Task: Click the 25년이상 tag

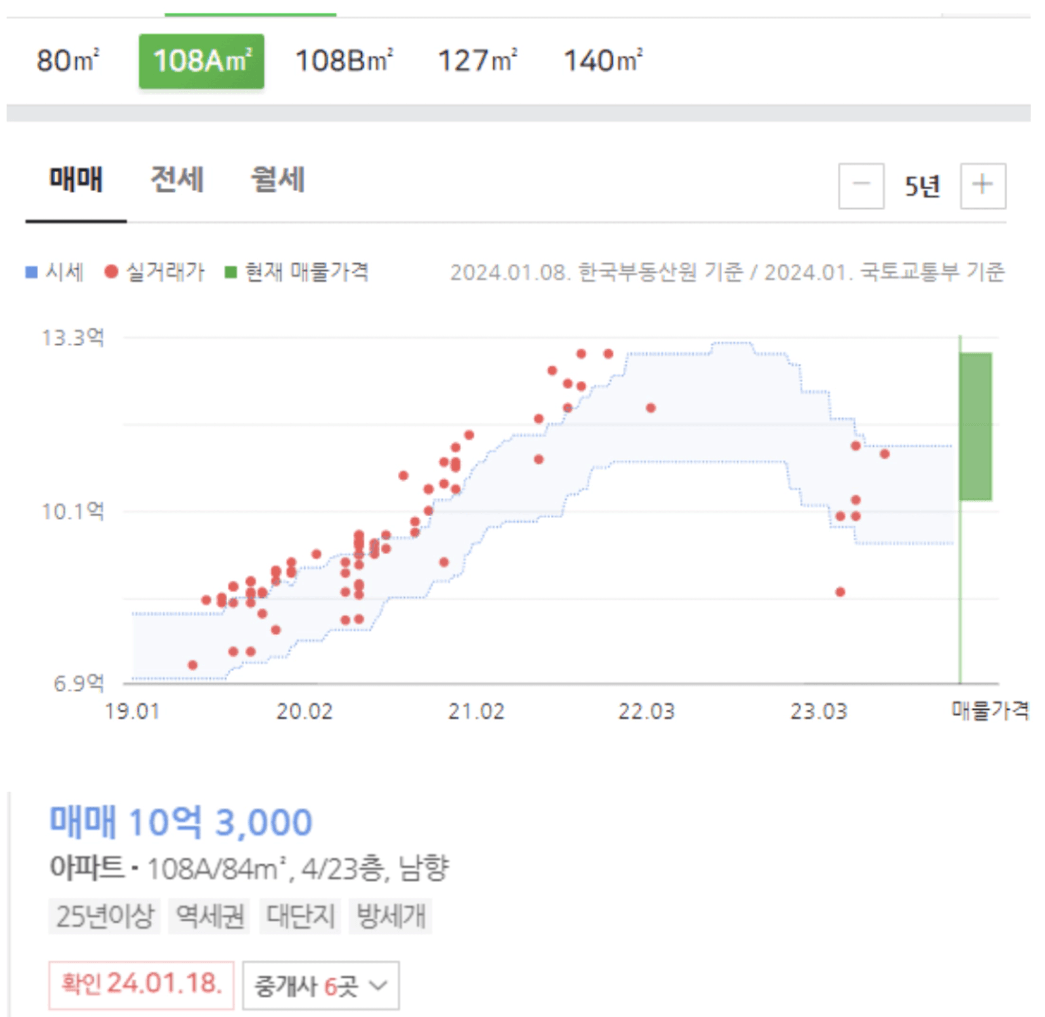Action: tap(105, 916)
